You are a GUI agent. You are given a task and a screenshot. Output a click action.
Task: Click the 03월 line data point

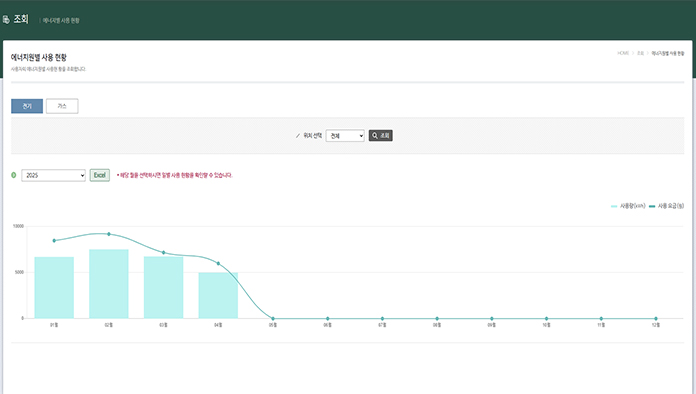pyautogui.click(x=163, y=252)
